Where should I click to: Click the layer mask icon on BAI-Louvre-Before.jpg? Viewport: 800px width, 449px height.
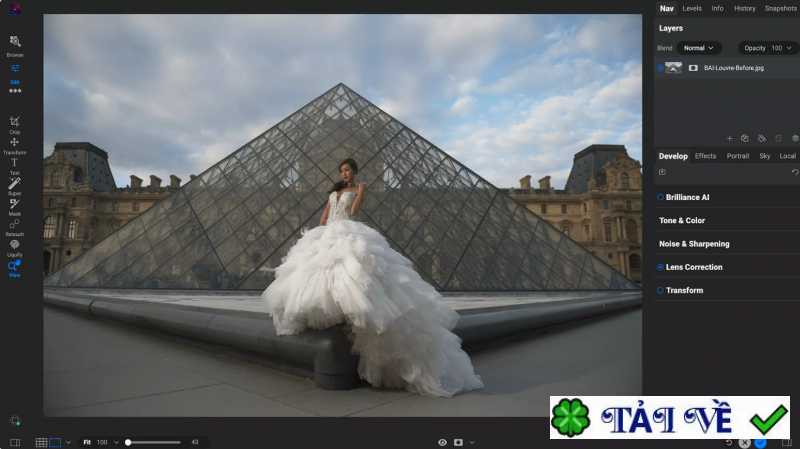coord(693,68)
